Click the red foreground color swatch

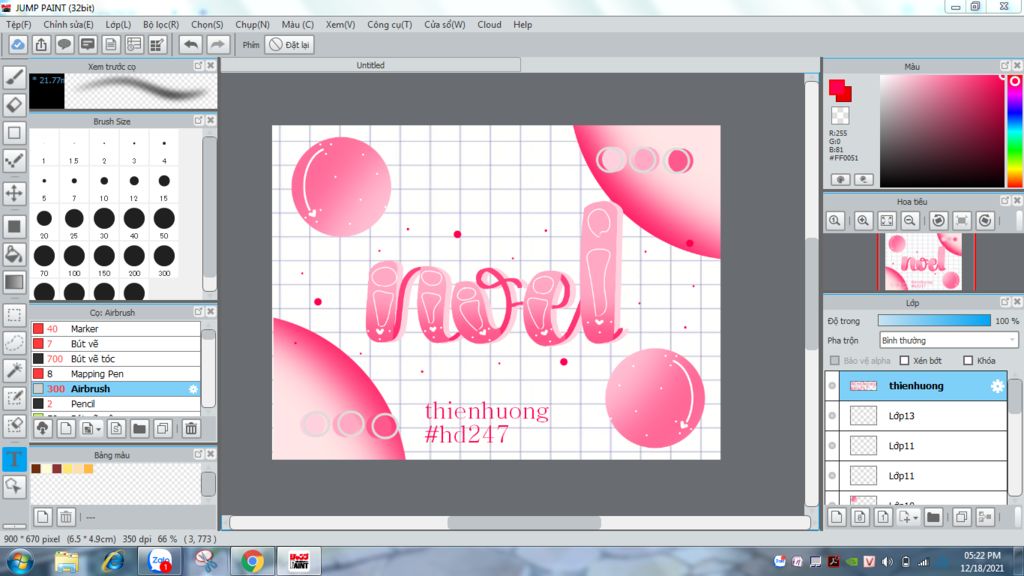[838, 87]
